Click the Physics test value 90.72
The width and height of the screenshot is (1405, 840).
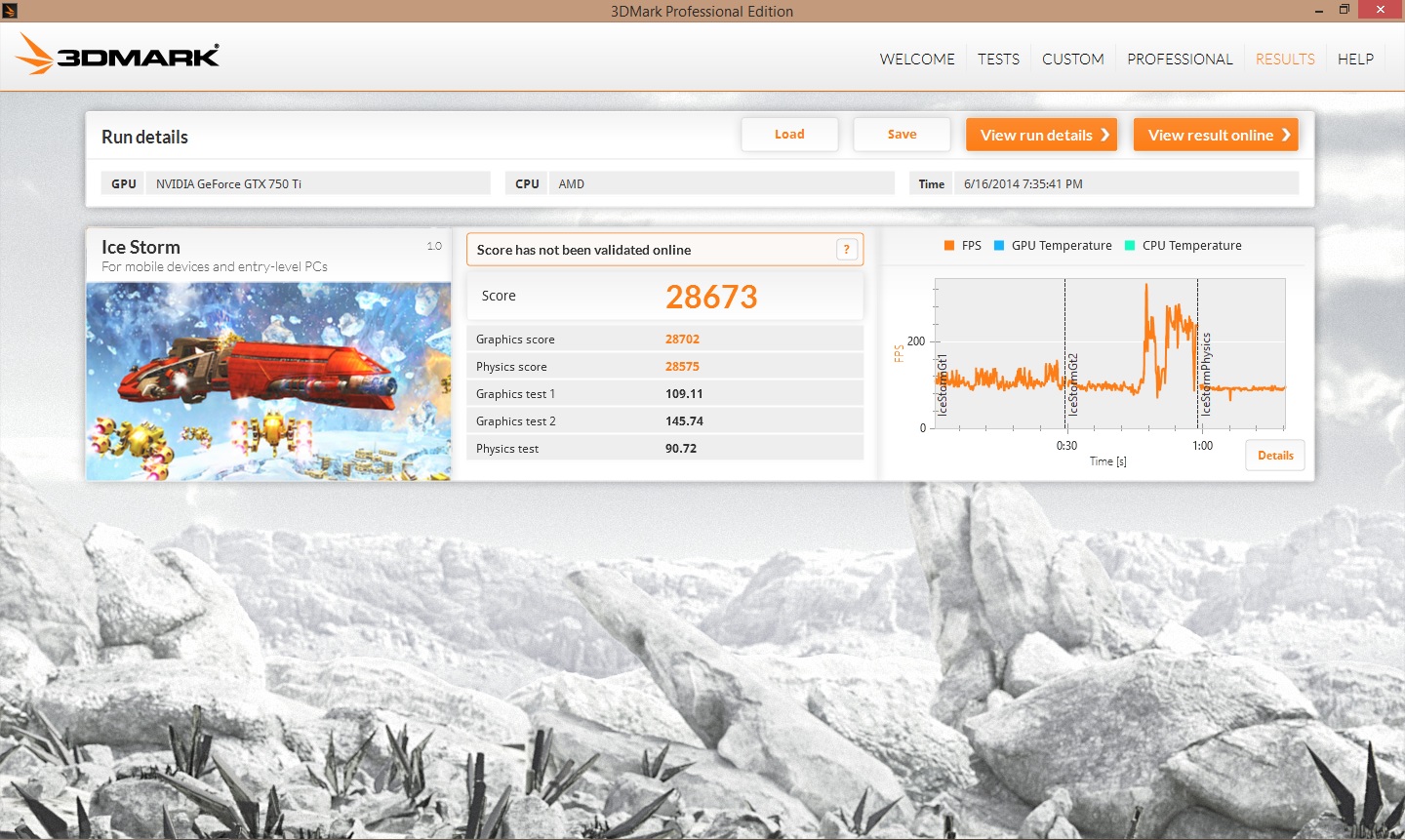pyautogui.click(x=681, y=449)
